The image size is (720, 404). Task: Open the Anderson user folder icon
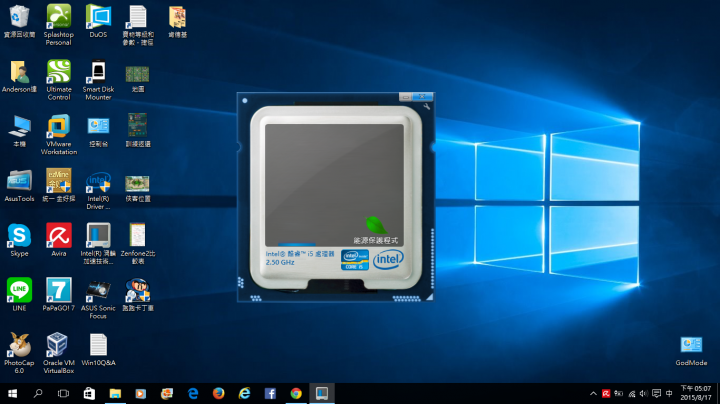19,76
